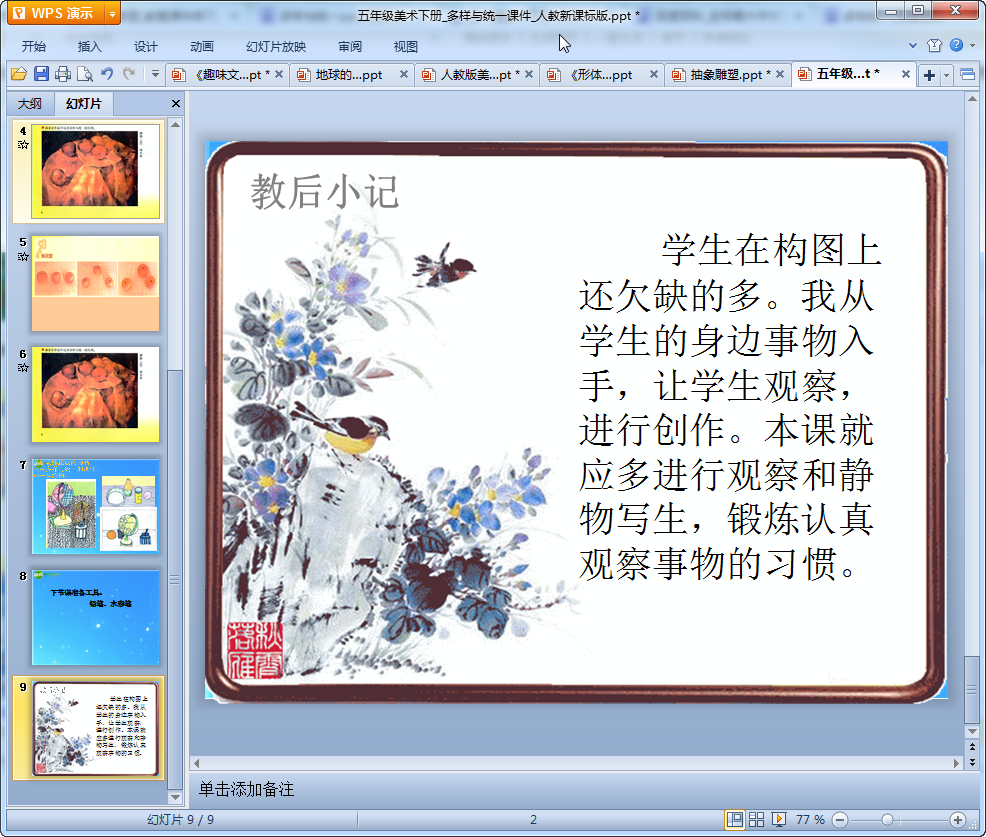The height and width of the screenshot is (837, 986).
Task: Click the 77 % zoom level value
Action: (x=810, y=819)
